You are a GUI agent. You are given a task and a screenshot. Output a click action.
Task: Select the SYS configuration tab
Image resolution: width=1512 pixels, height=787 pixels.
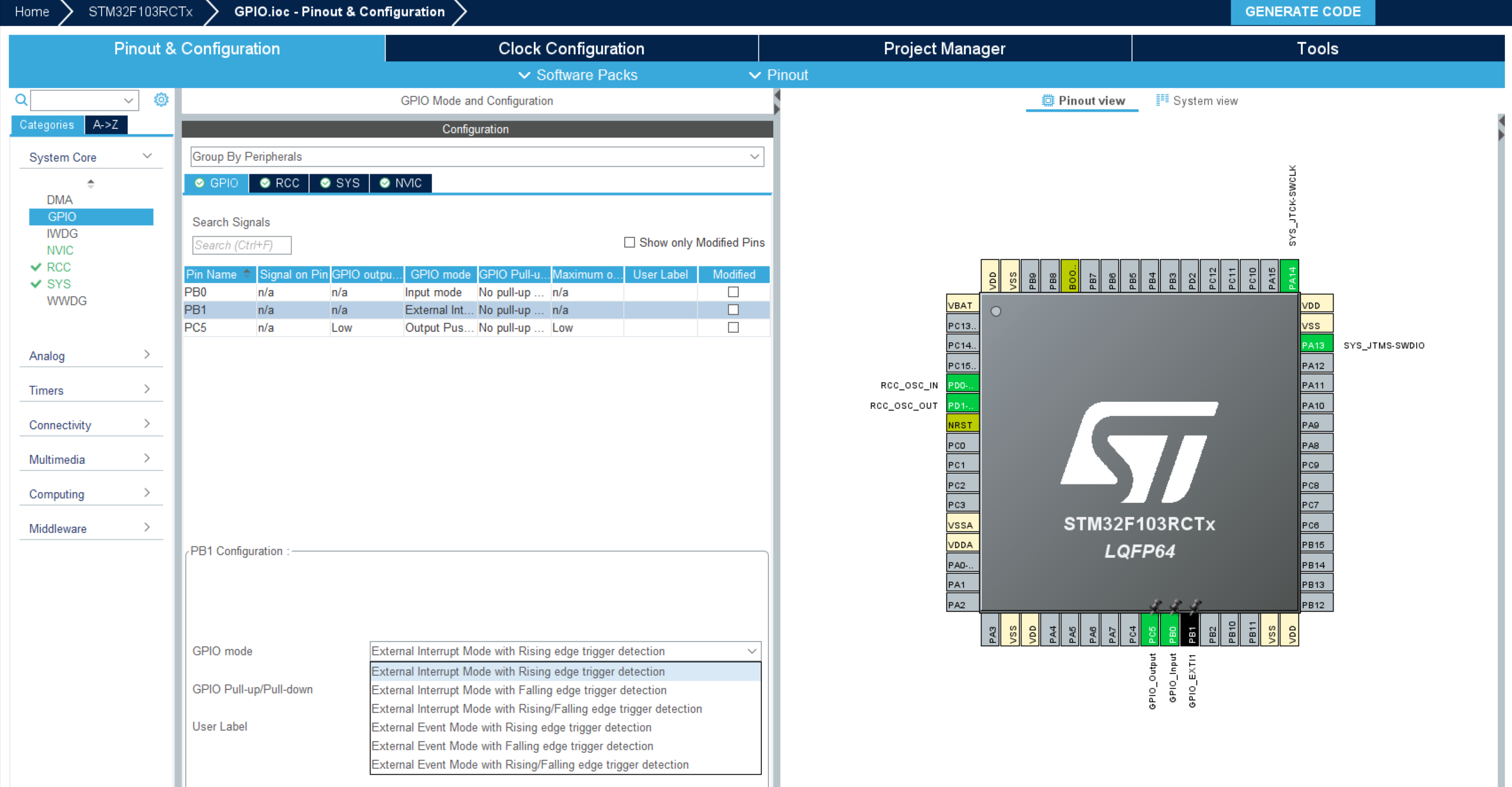click(x=340, y=183)
